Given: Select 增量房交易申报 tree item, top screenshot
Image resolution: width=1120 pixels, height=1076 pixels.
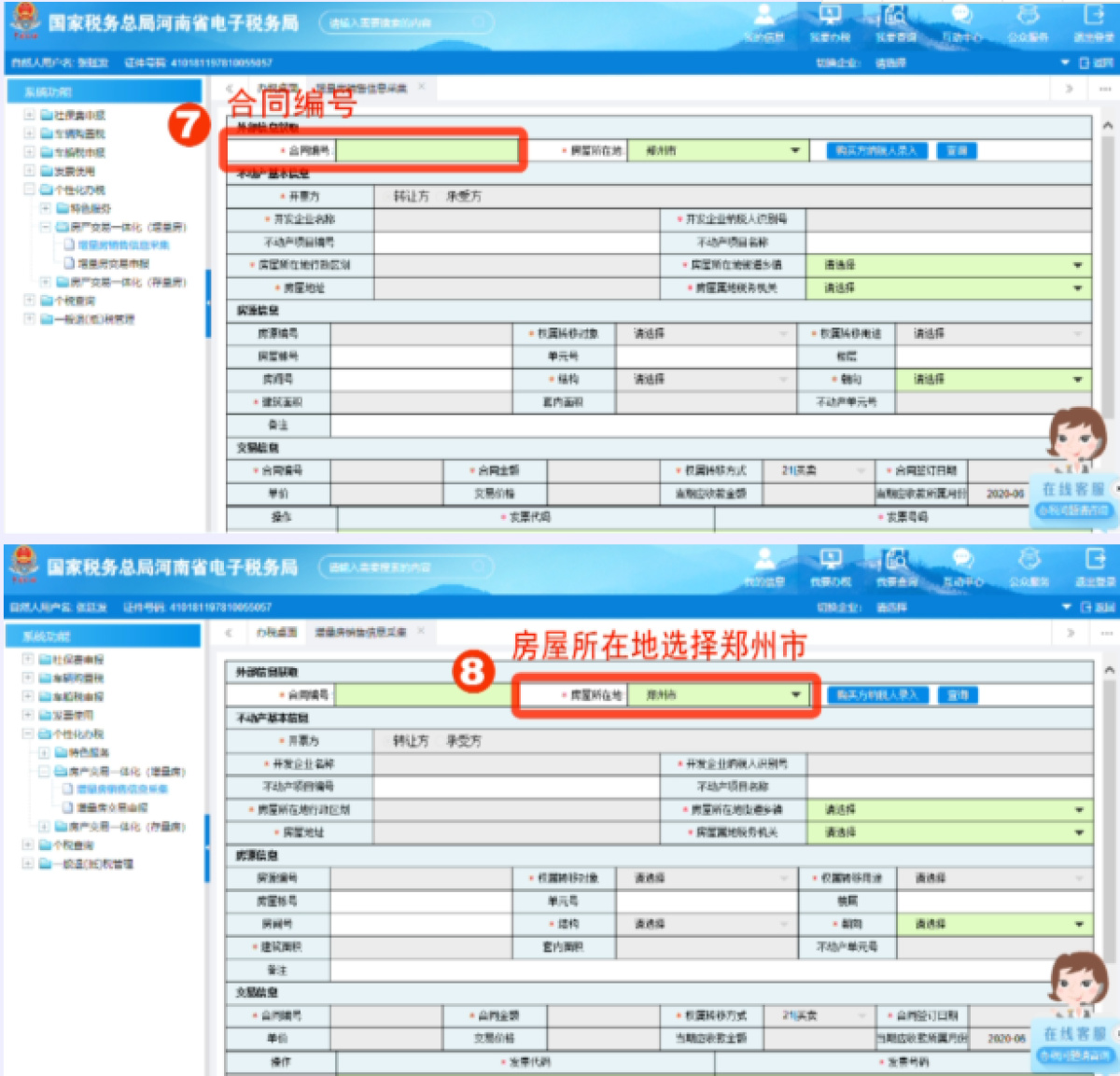Looking at the screenshot, I should point(113,264).
